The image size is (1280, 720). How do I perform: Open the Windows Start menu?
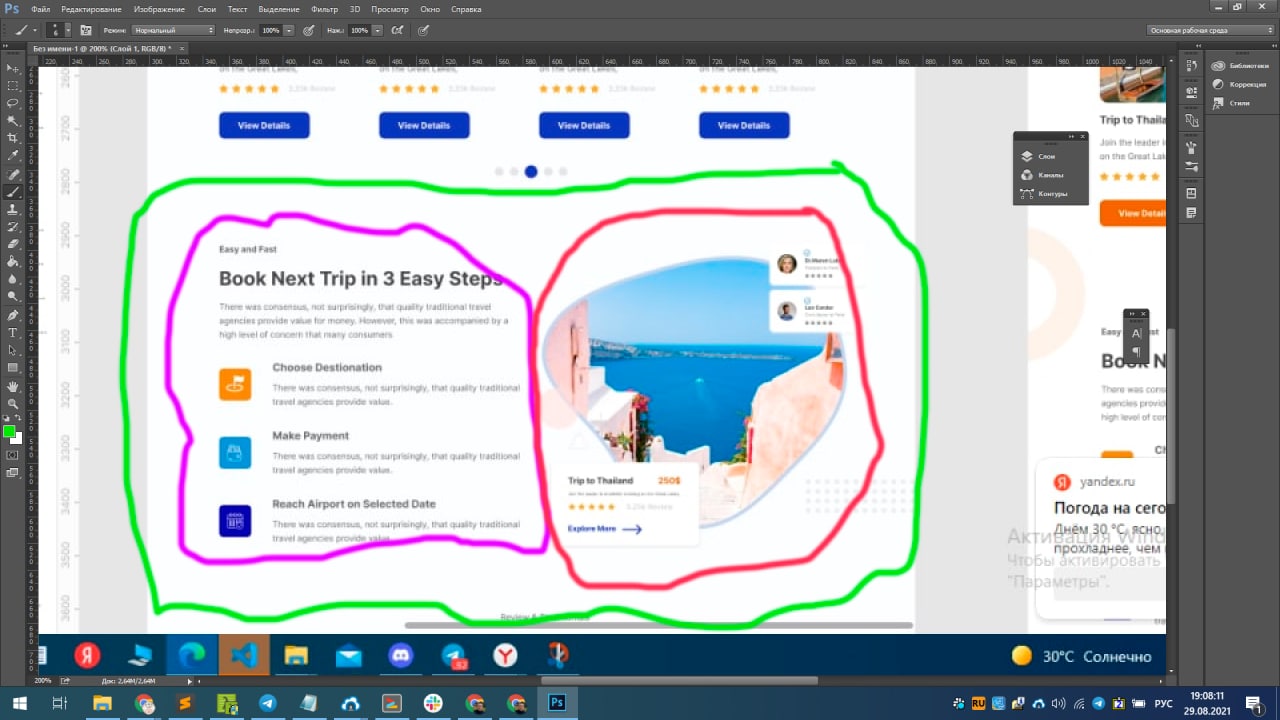18,703
